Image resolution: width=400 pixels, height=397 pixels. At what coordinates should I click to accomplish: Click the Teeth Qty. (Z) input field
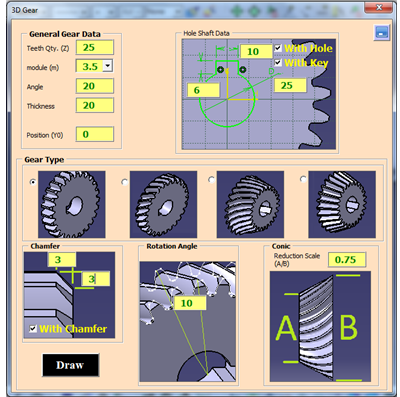pos(95,47)
